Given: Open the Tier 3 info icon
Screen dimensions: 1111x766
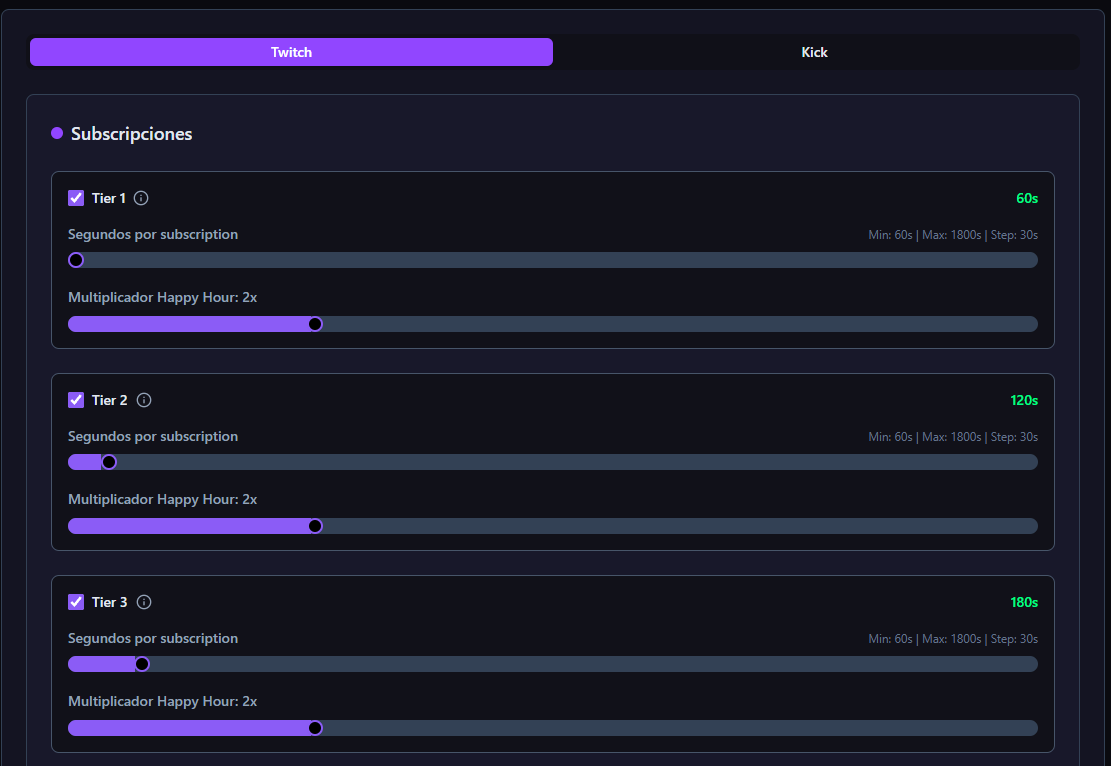Looking at the screenshot, I should pos(144,602).
